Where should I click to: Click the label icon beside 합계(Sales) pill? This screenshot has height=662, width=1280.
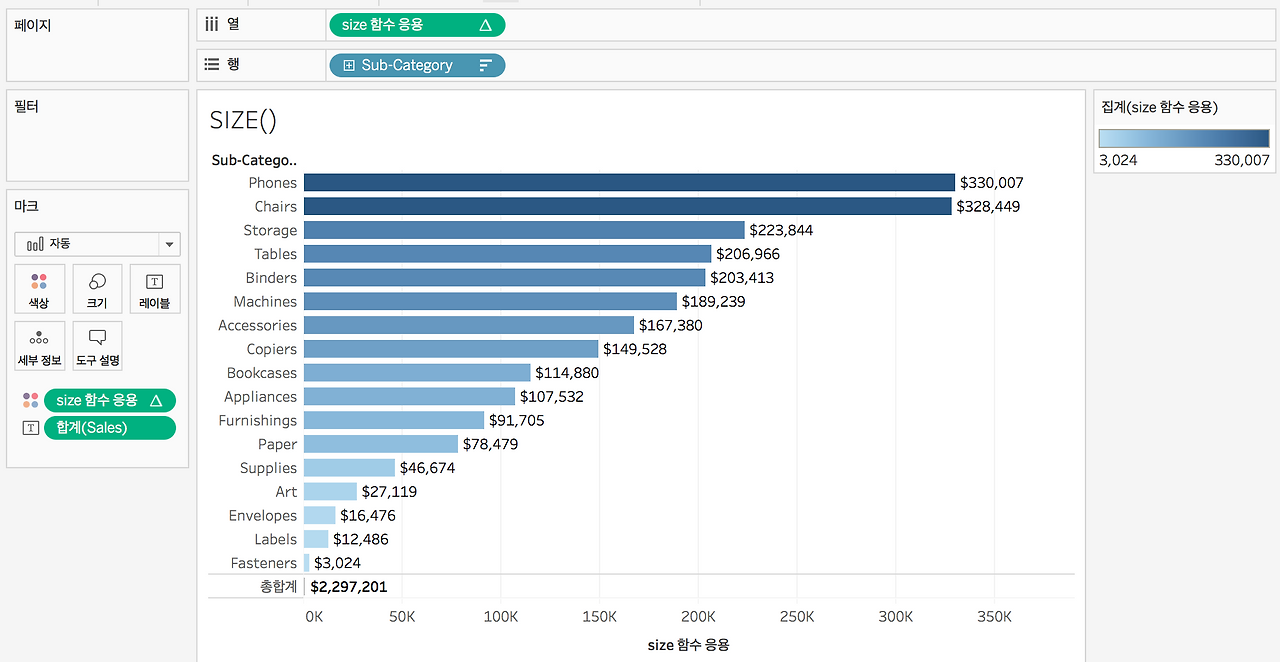(30, 428)
